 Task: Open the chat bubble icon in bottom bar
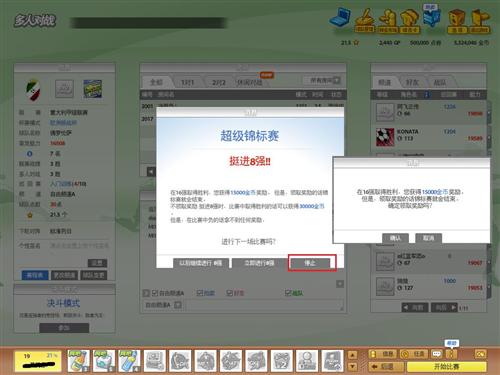tap(437, 354)
